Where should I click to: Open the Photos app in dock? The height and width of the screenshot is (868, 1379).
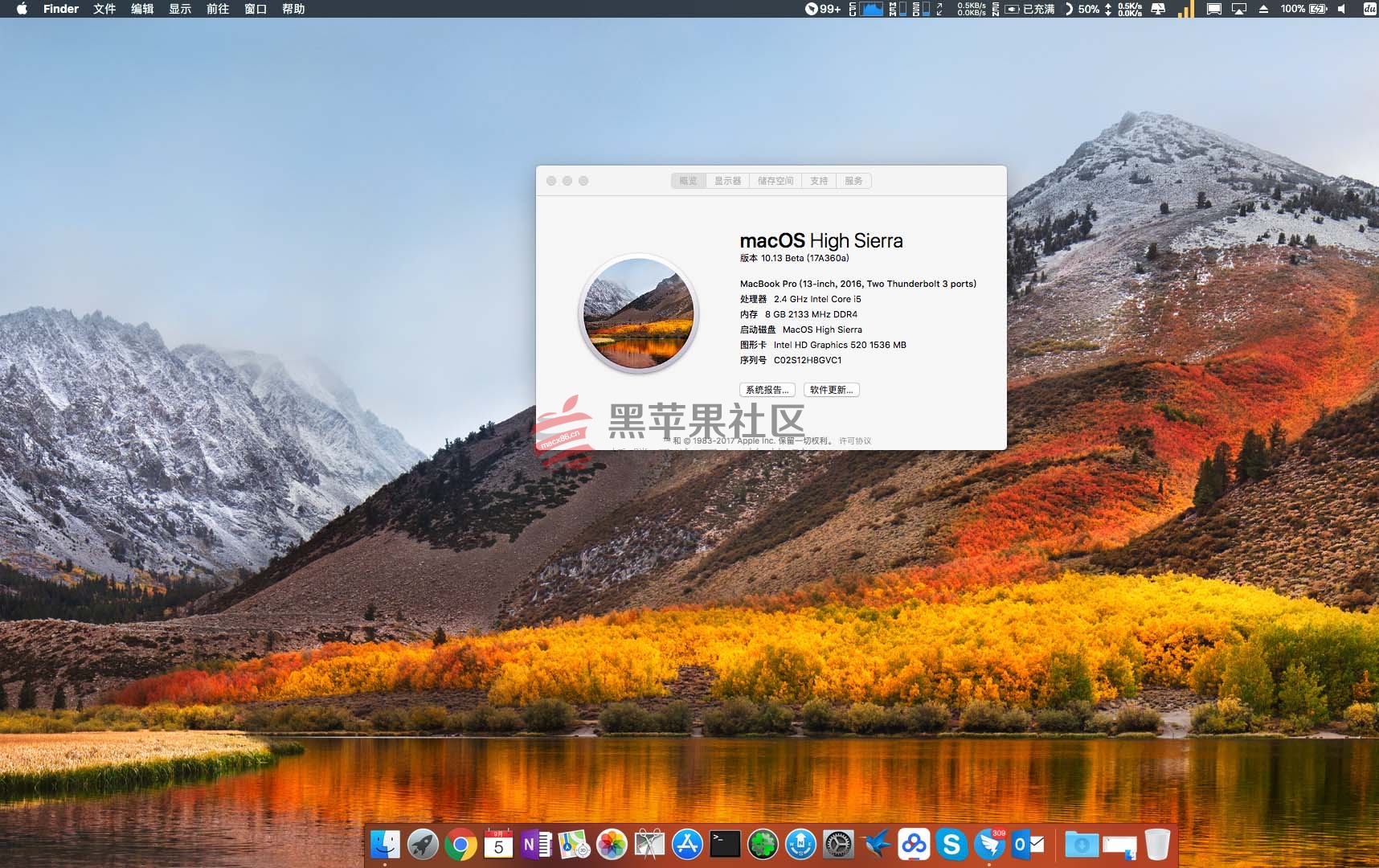[x=612, y=844]
